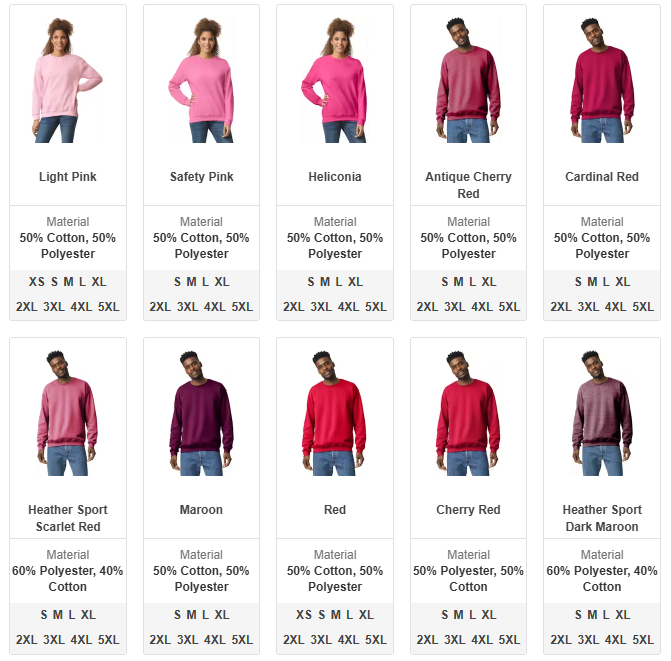This screenshot has width=671, height=661.
Task: View the Antique Cherry Red sweatshirt photo
Action: click(x=468, y=80)
